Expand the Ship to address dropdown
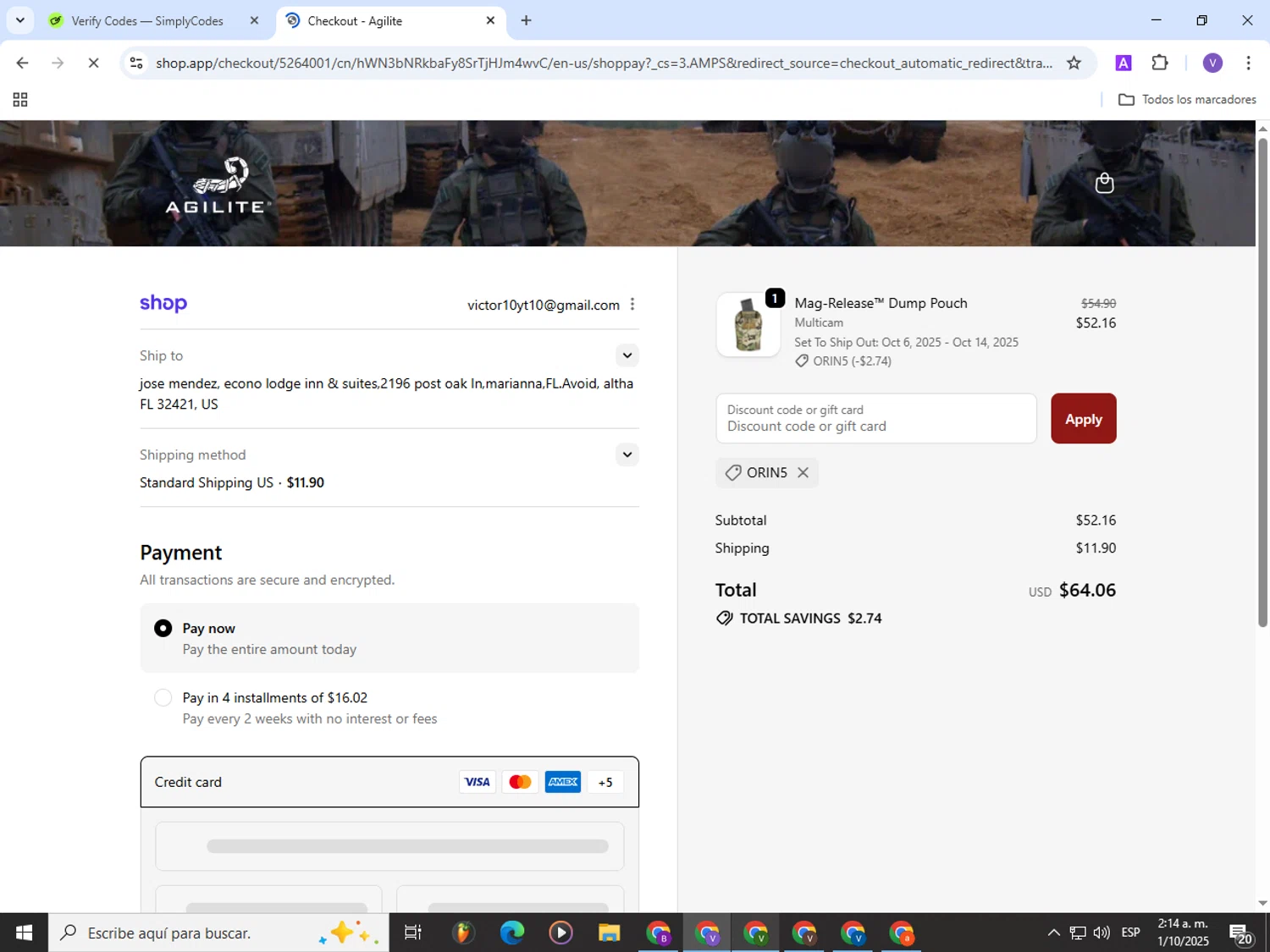 coord(627,355)
